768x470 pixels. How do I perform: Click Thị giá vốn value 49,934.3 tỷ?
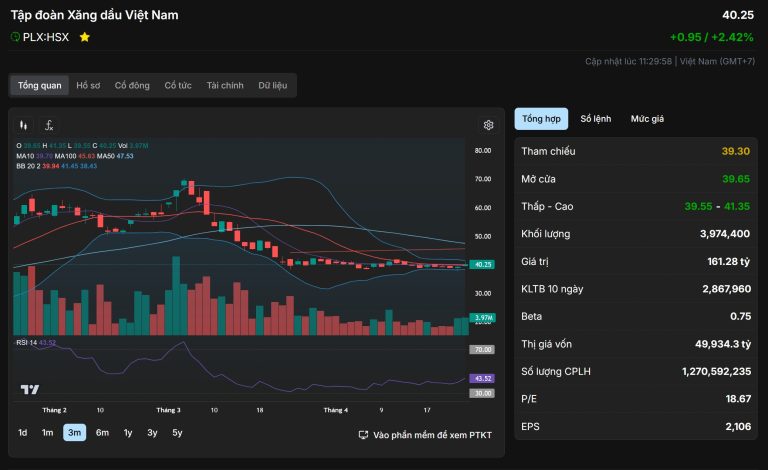point(723,344)
